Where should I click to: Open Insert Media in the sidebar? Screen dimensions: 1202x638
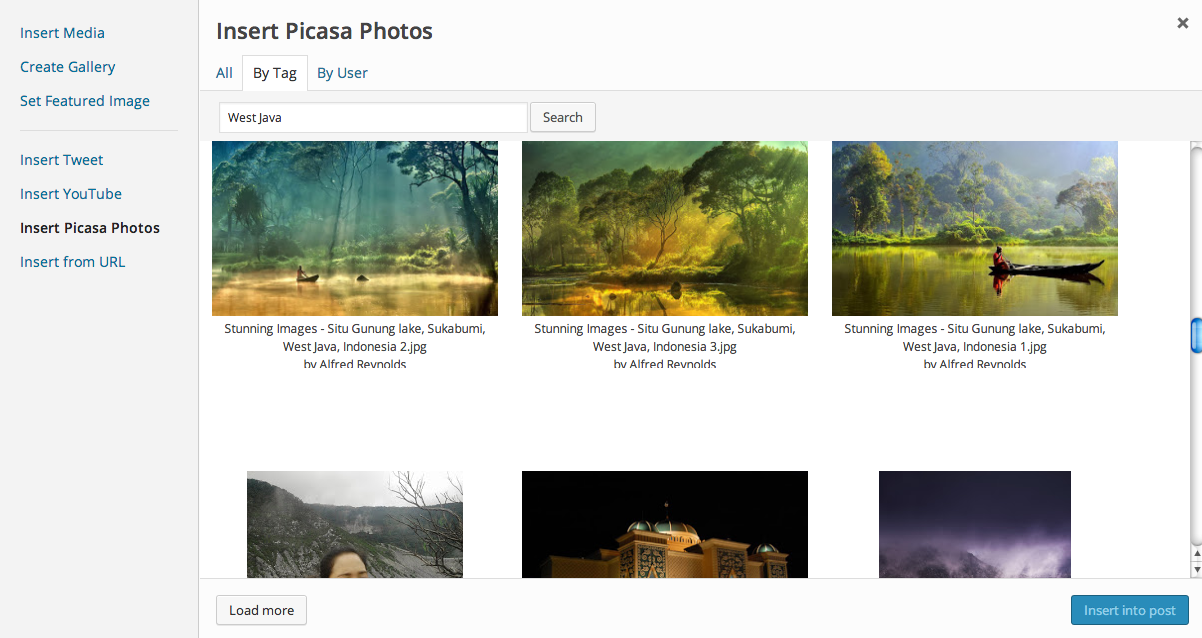point(62,33)
